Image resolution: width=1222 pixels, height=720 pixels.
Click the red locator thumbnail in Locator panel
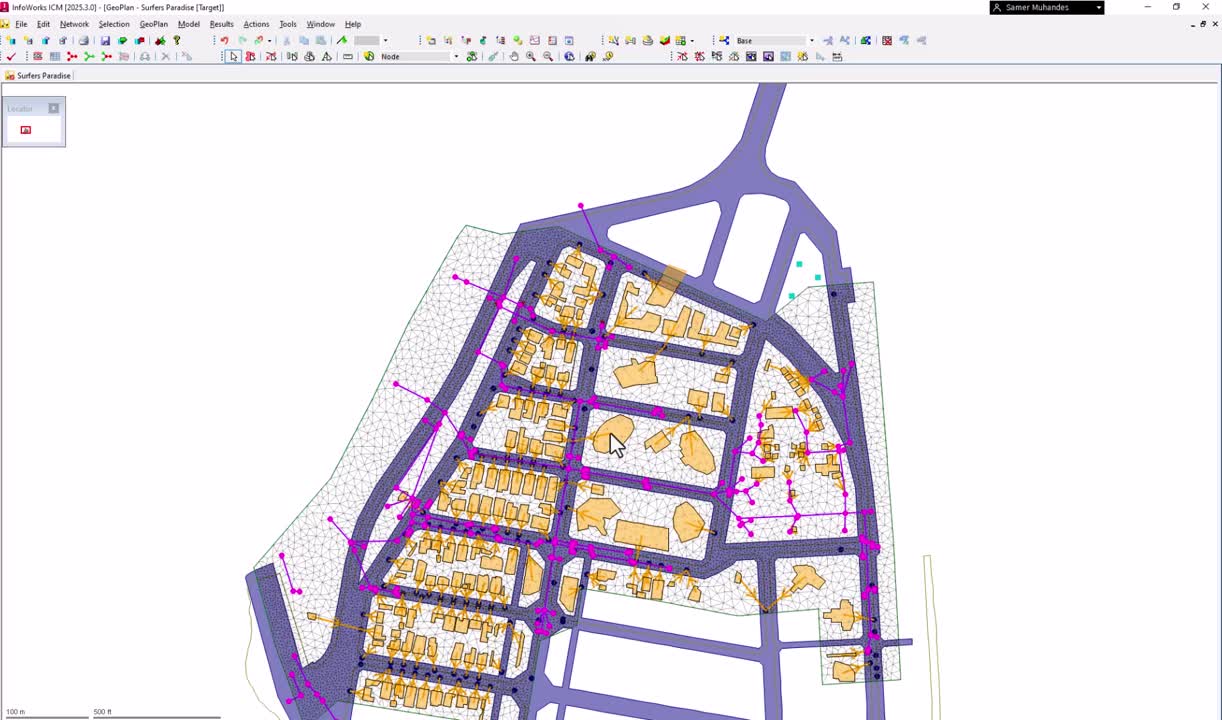(x=26, y=130)
